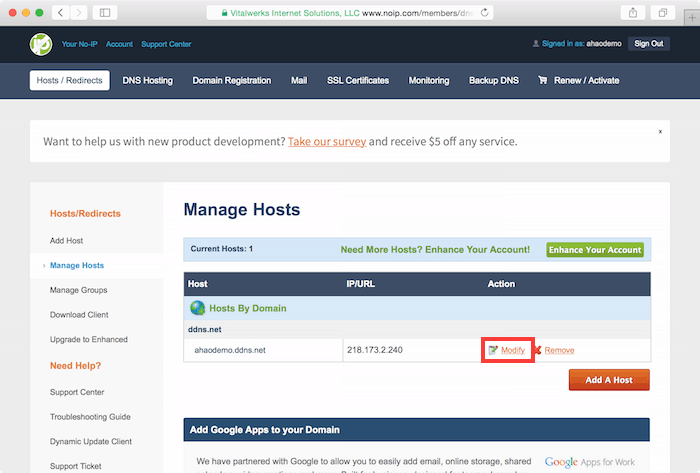Click the Current Hosts: 1 text
Screen dimensions: 700x473
[x=221, y=249]
